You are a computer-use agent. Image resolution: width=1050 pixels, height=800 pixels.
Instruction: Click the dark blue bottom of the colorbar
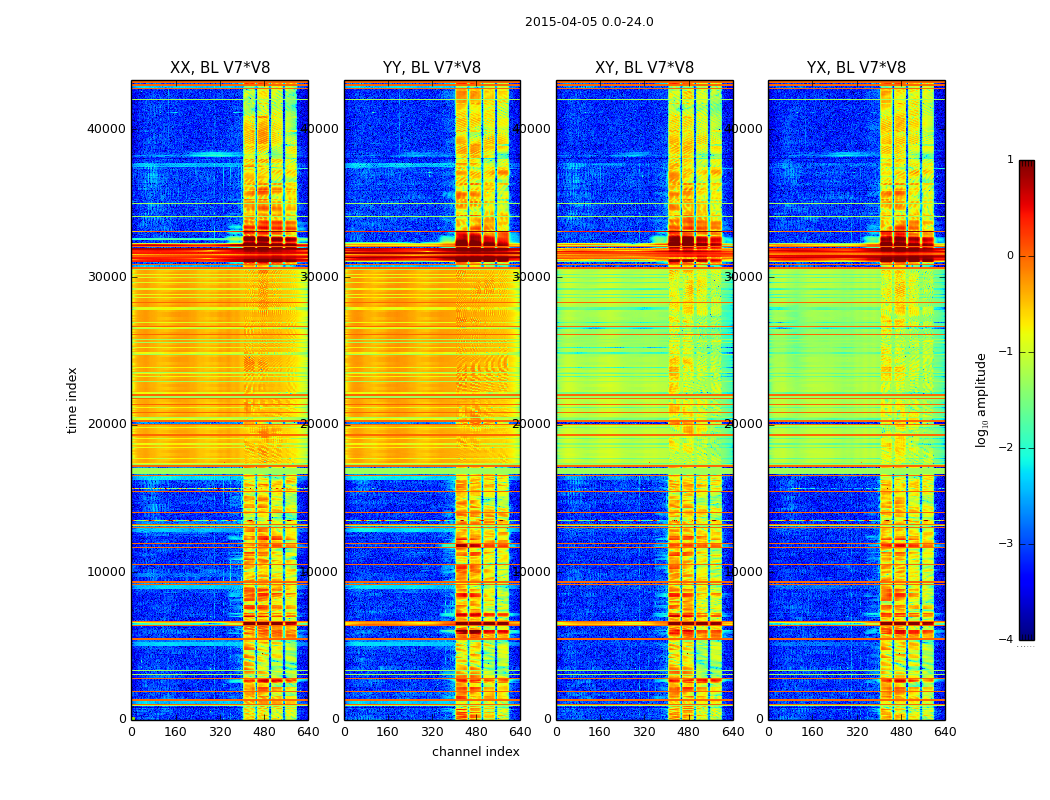click(x=1026, y=632)
